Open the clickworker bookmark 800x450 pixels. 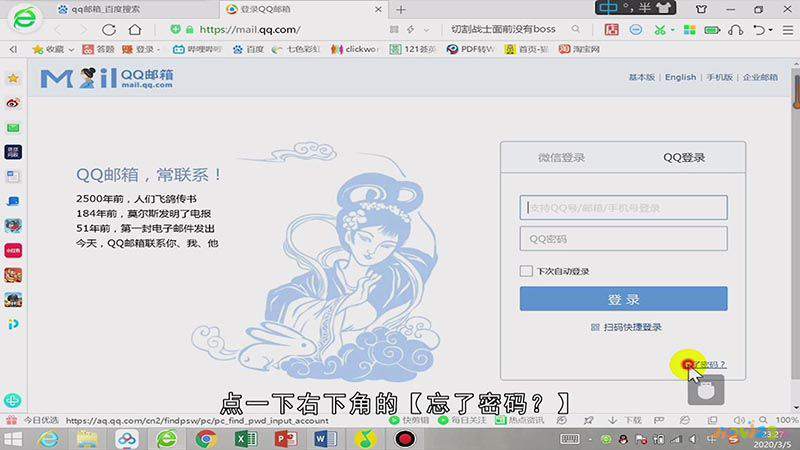tap(354, 49)
